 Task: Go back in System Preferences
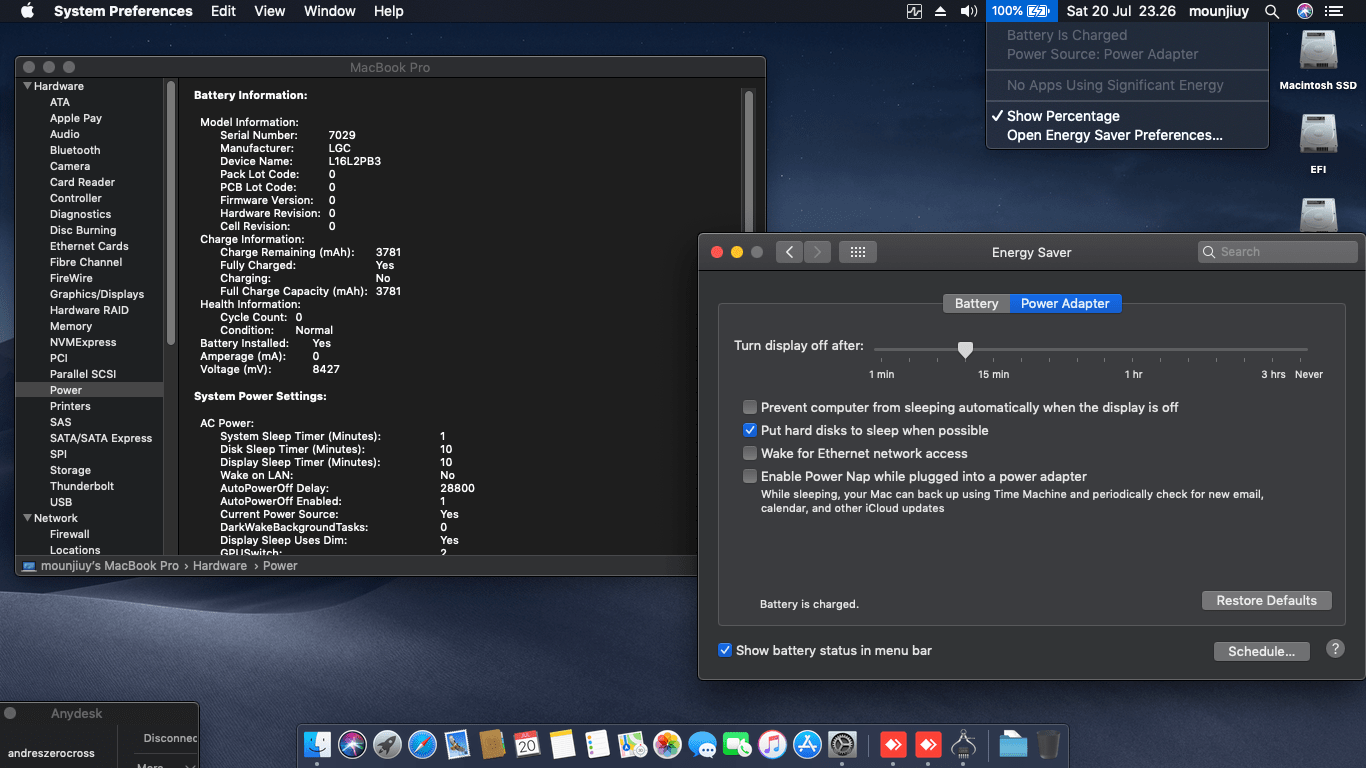[790, 252]
